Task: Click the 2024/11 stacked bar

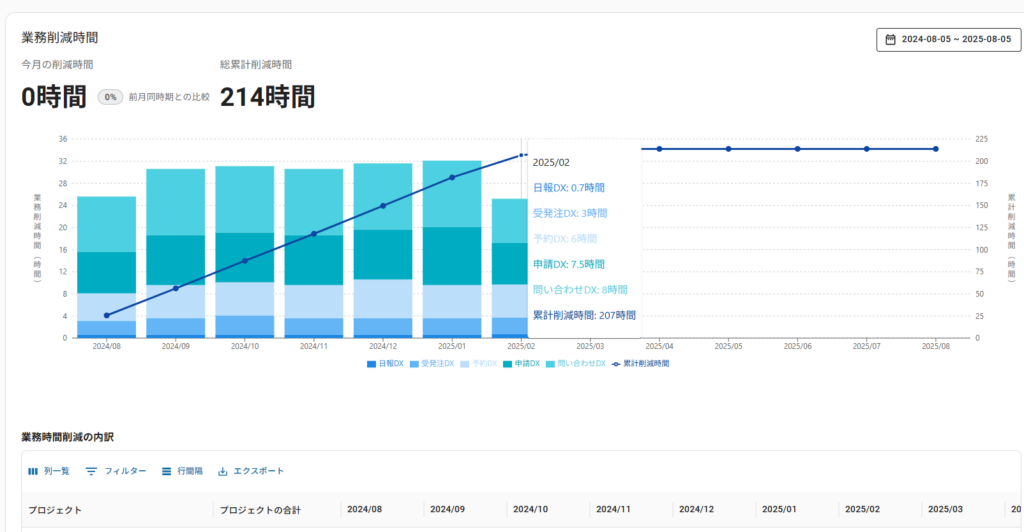Action: pyautogui.click(x=313, y=253)
